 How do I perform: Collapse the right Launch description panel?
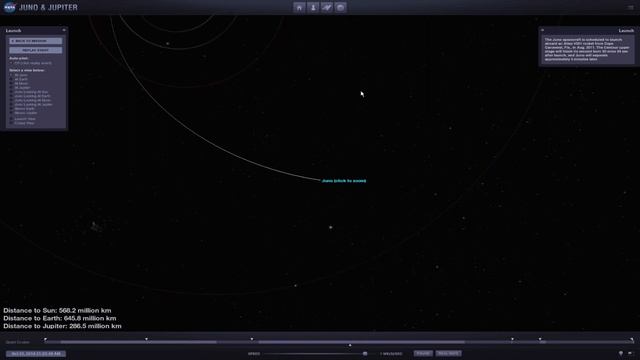(542, 30)
